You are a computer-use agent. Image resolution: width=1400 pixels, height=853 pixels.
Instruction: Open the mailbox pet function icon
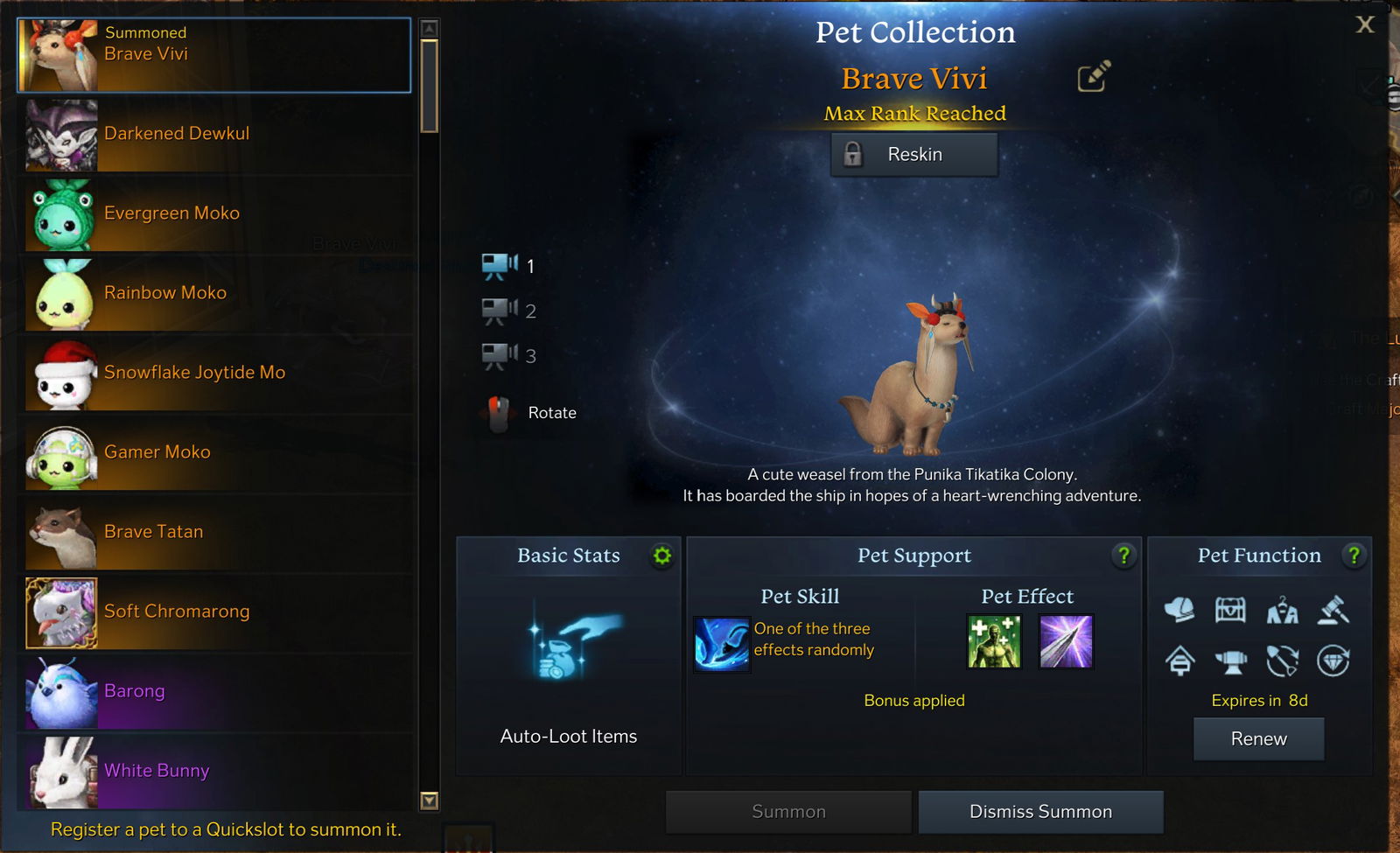(x=1179, y=661)
